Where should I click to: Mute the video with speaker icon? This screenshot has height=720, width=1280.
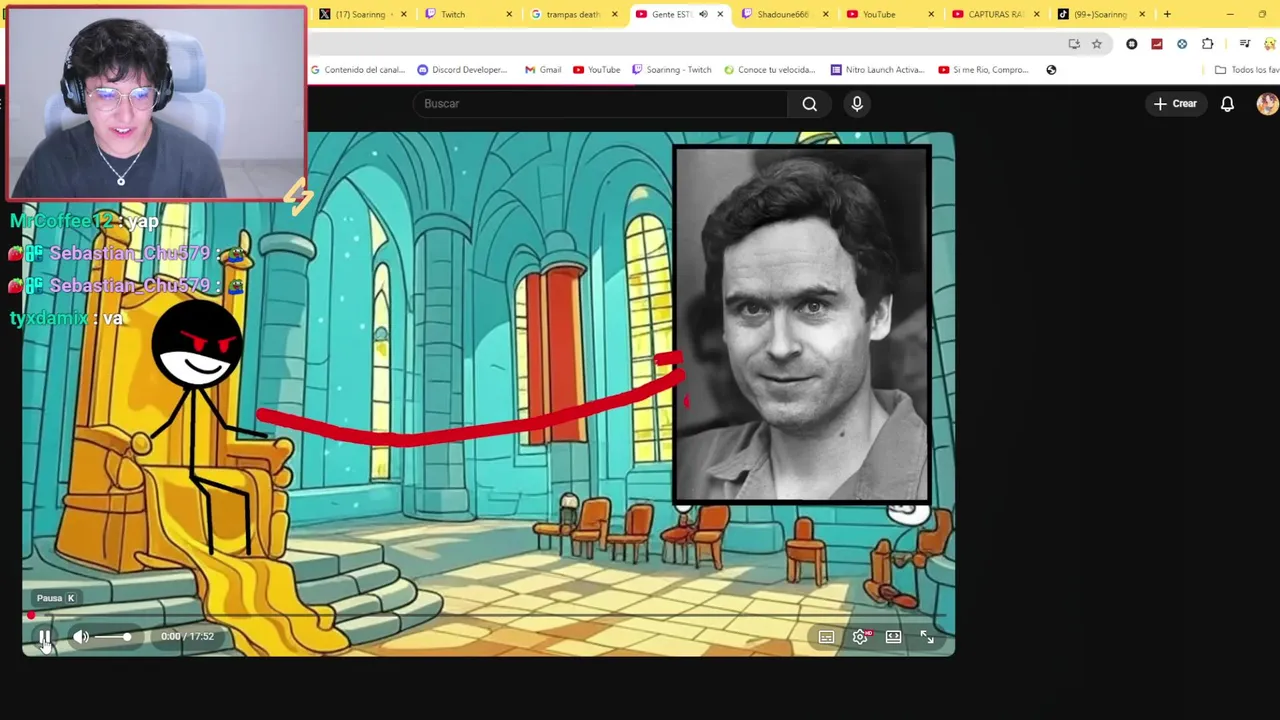tap(81, 637)
